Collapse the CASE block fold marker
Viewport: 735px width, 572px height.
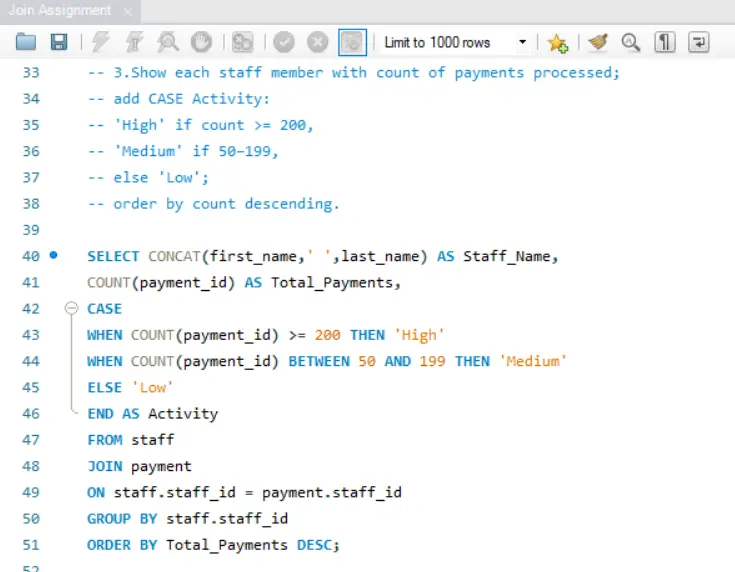(x=71, y=308)
